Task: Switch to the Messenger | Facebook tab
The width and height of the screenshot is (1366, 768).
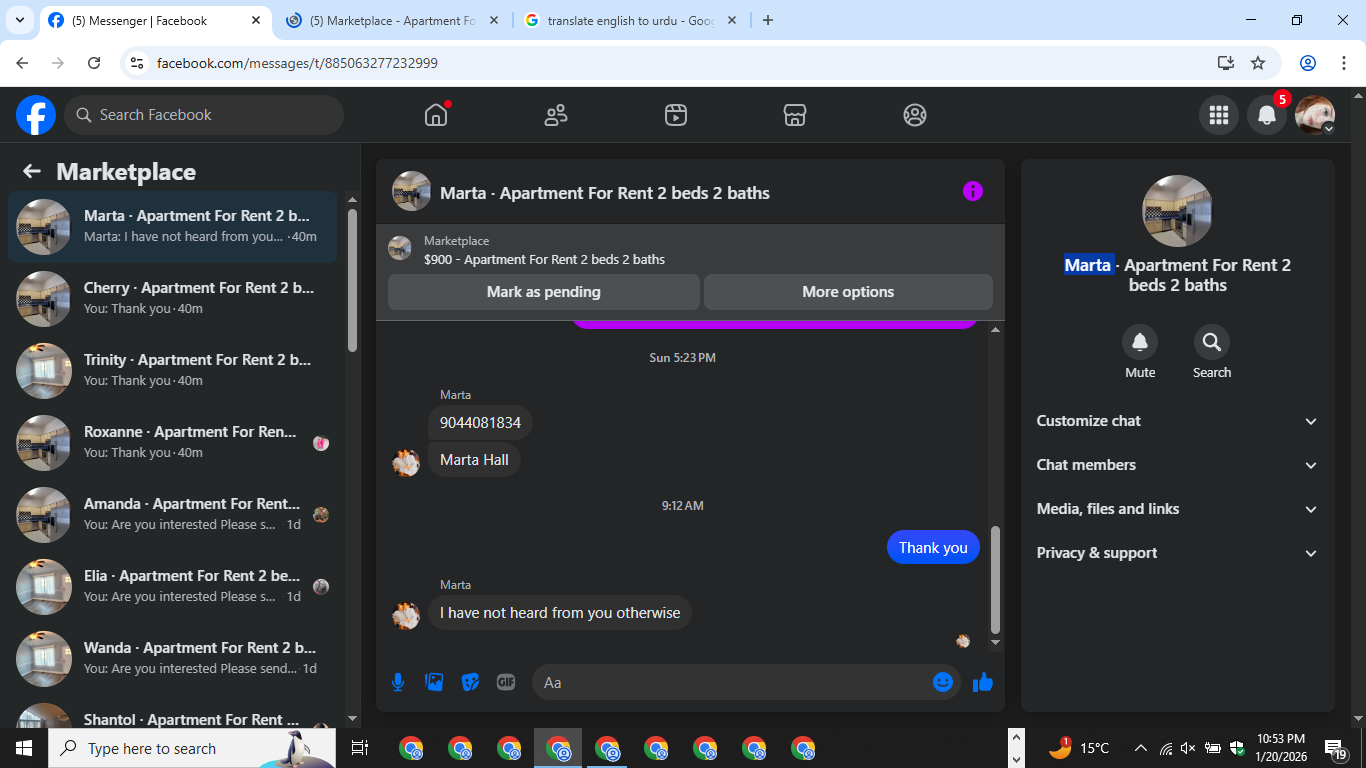Action: click(x=155, y=20)
